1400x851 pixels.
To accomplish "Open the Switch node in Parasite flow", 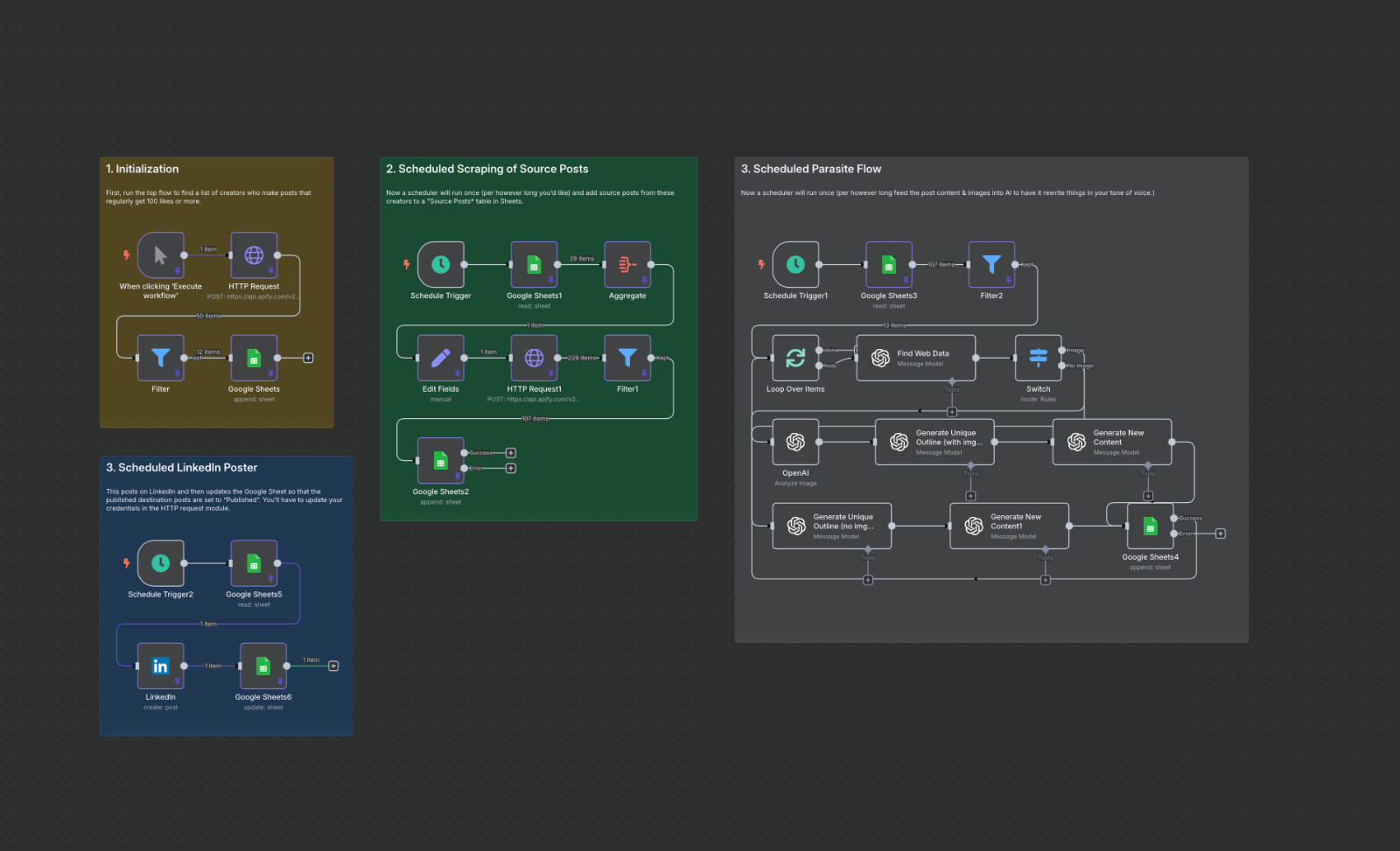I will [1038, 358].
